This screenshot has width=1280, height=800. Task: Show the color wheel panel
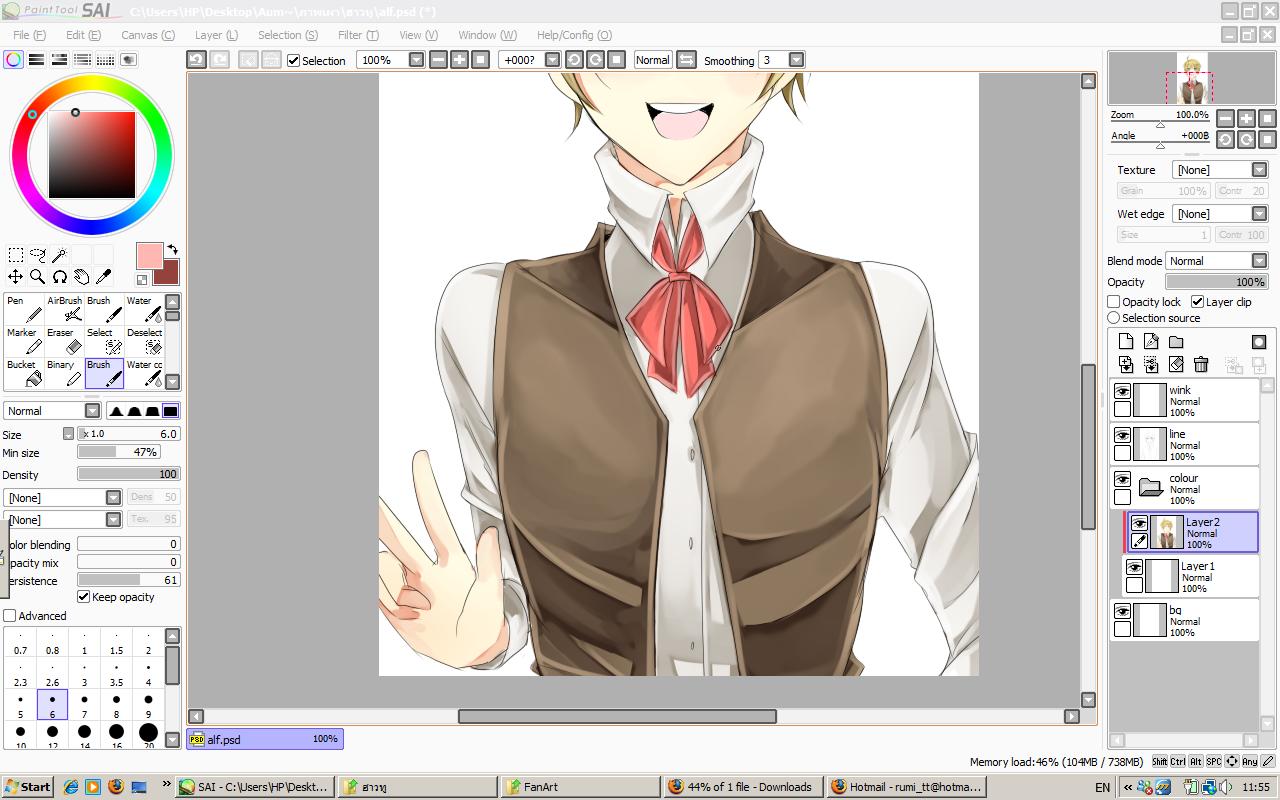click(x=13, y=59)
